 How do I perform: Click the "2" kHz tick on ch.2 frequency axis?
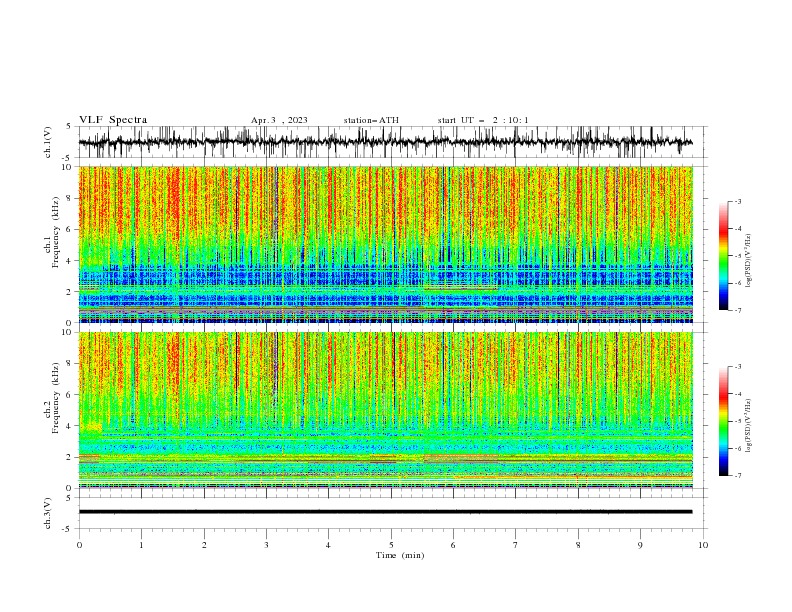[70, 457]
